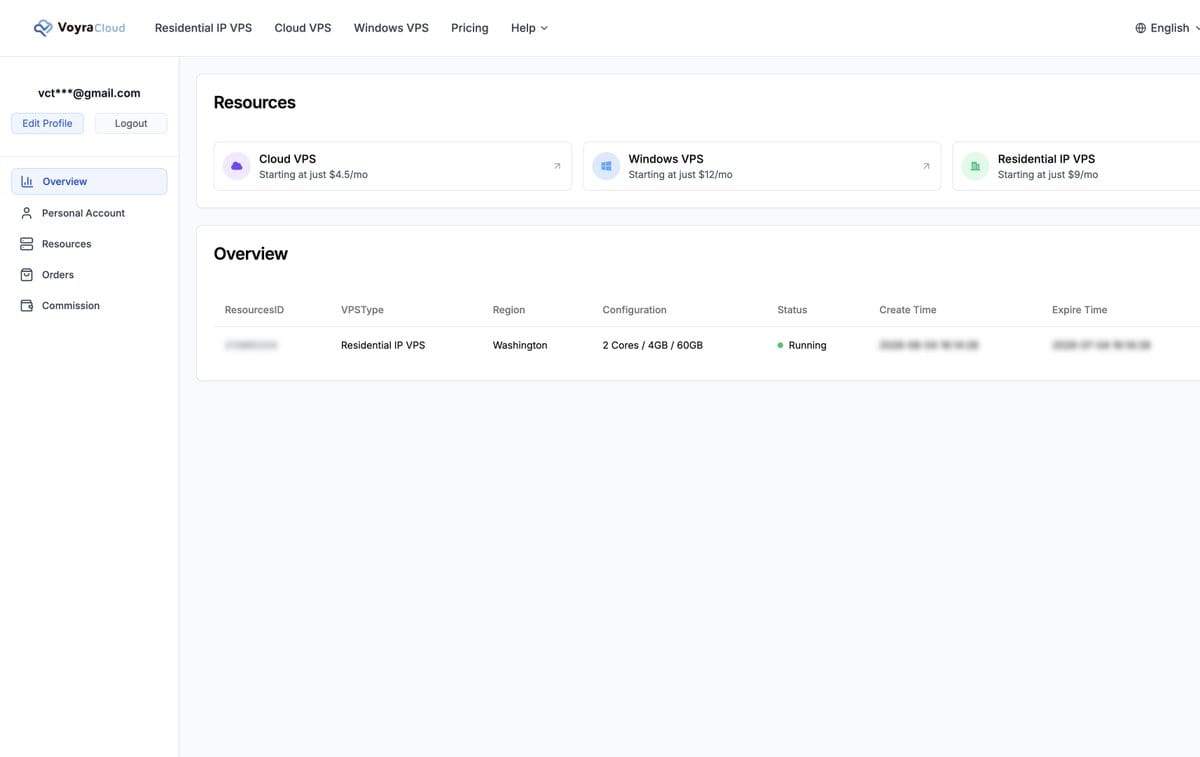Select Personal Account in the sidebar

(x=89, y=213)
